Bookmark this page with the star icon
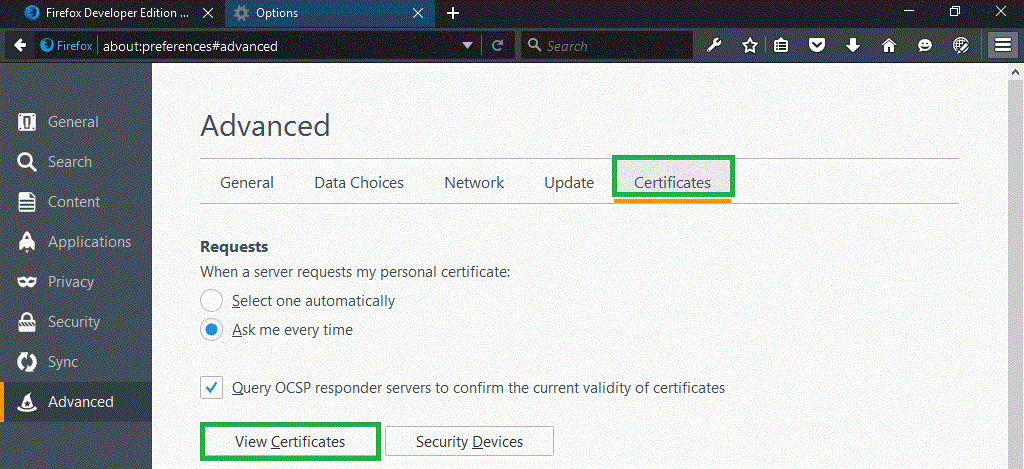This screenshot has width=1024, height=469. pyautogui.click(x=749, y=45)
